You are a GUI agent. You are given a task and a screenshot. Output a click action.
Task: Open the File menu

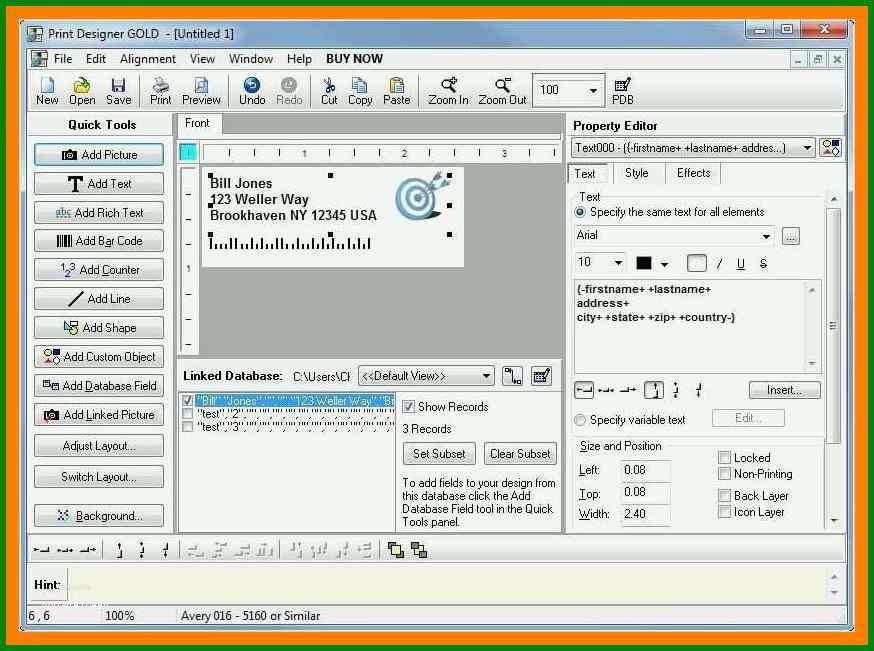pos(62,59)
